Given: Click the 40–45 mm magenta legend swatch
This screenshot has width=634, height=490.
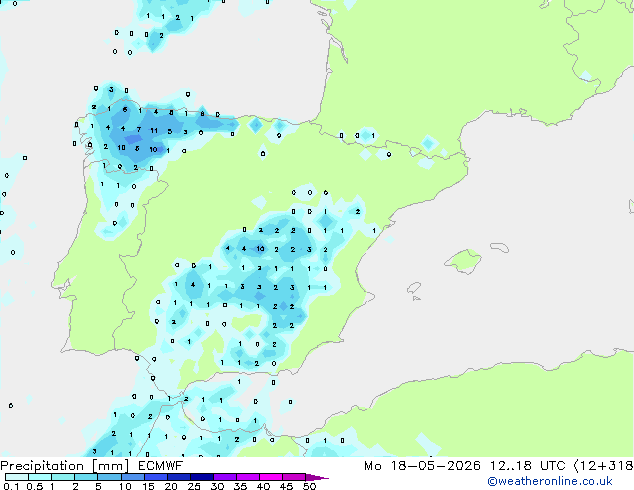Looking at the screenshot, I should tap(271, 477).
